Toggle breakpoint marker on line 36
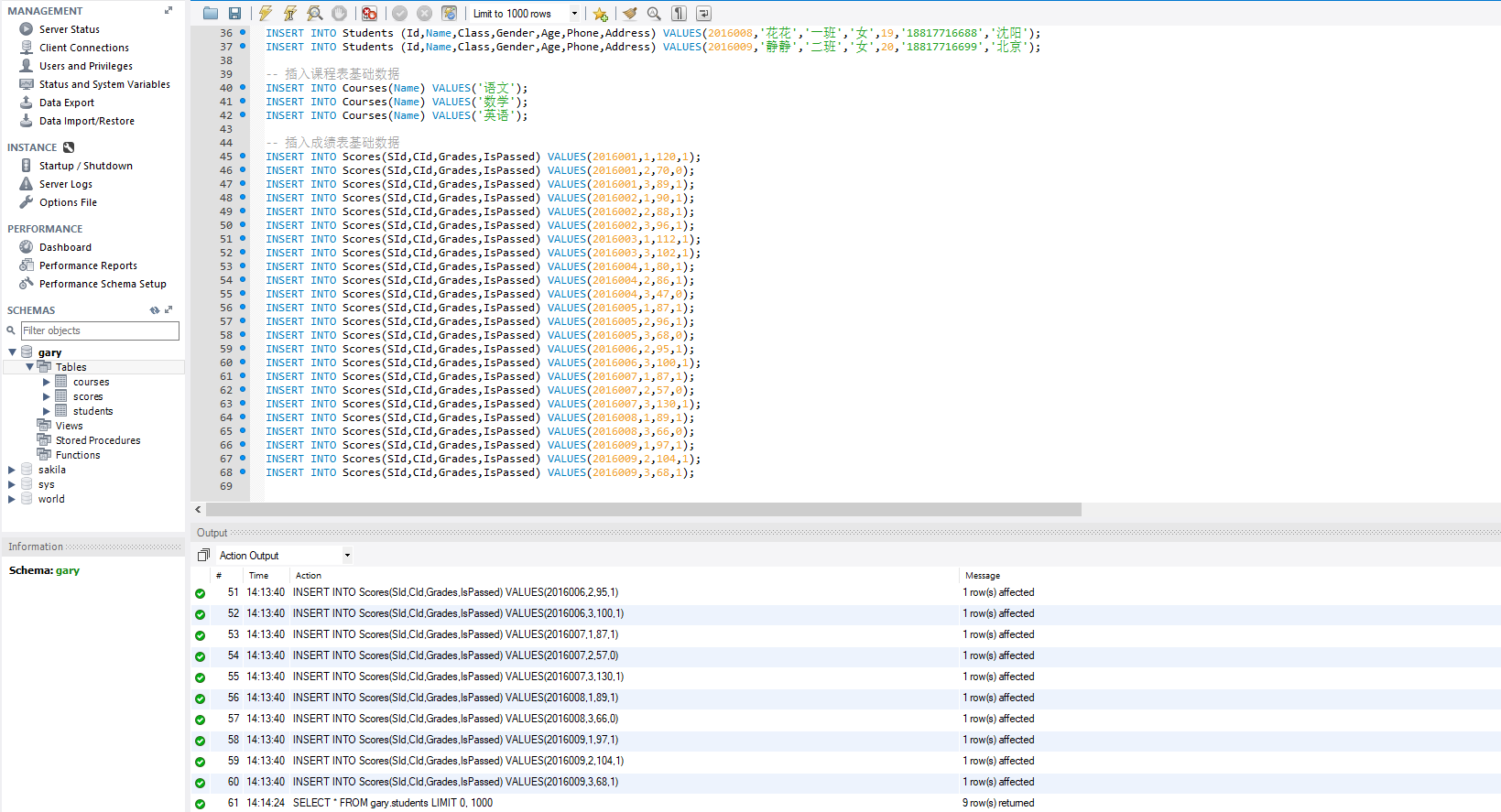The image size is (1501, 812). click(x=243, y=33)
